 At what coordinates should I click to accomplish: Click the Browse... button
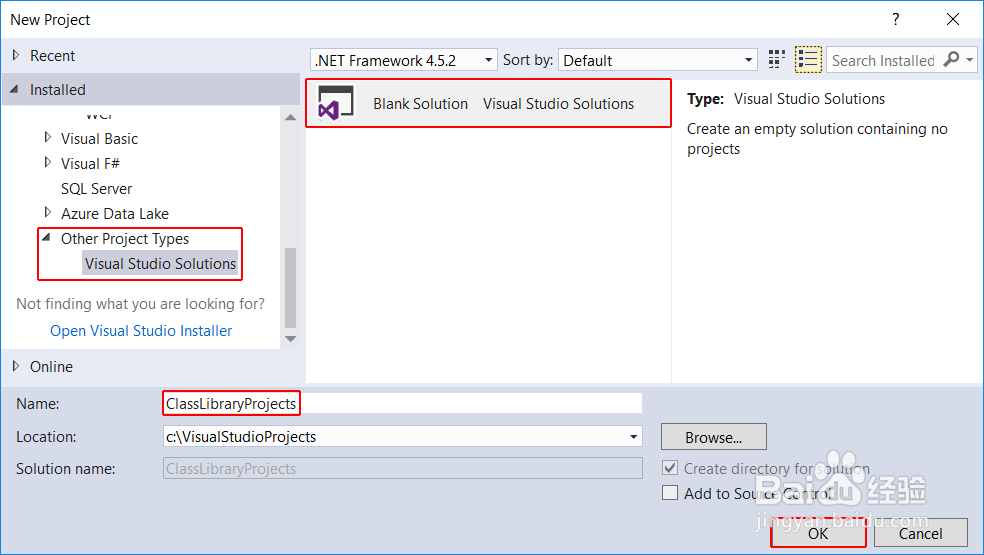[x=714, y=437]
